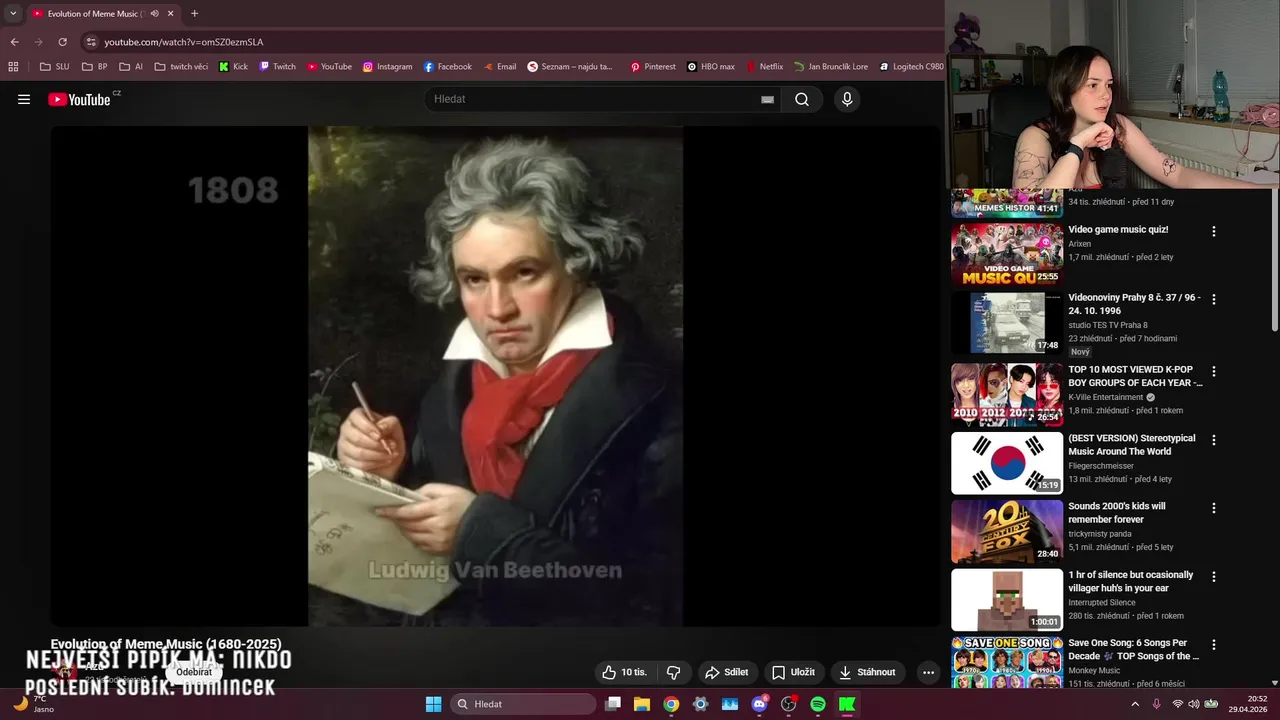Viewport: 1280px width, 720px height.
Task: Open the Instagram bookmark
Action: click(387, 67)
